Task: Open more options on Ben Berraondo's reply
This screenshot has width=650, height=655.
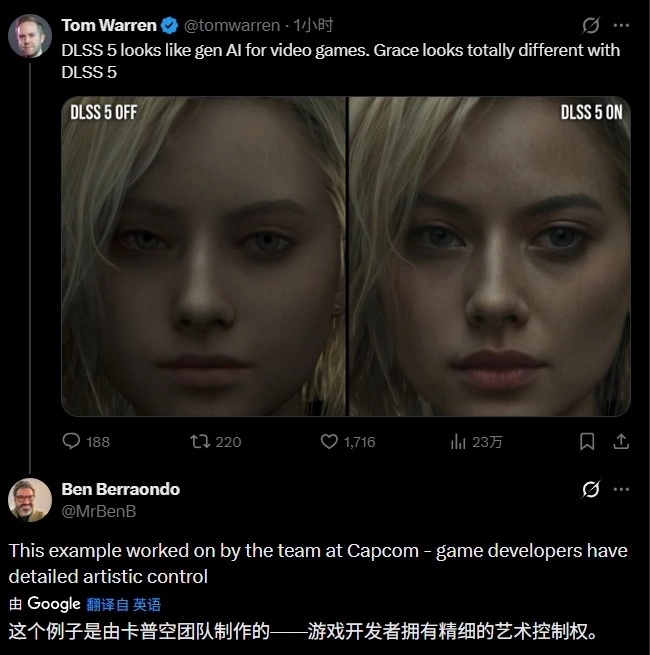Action: coord(621,489)
